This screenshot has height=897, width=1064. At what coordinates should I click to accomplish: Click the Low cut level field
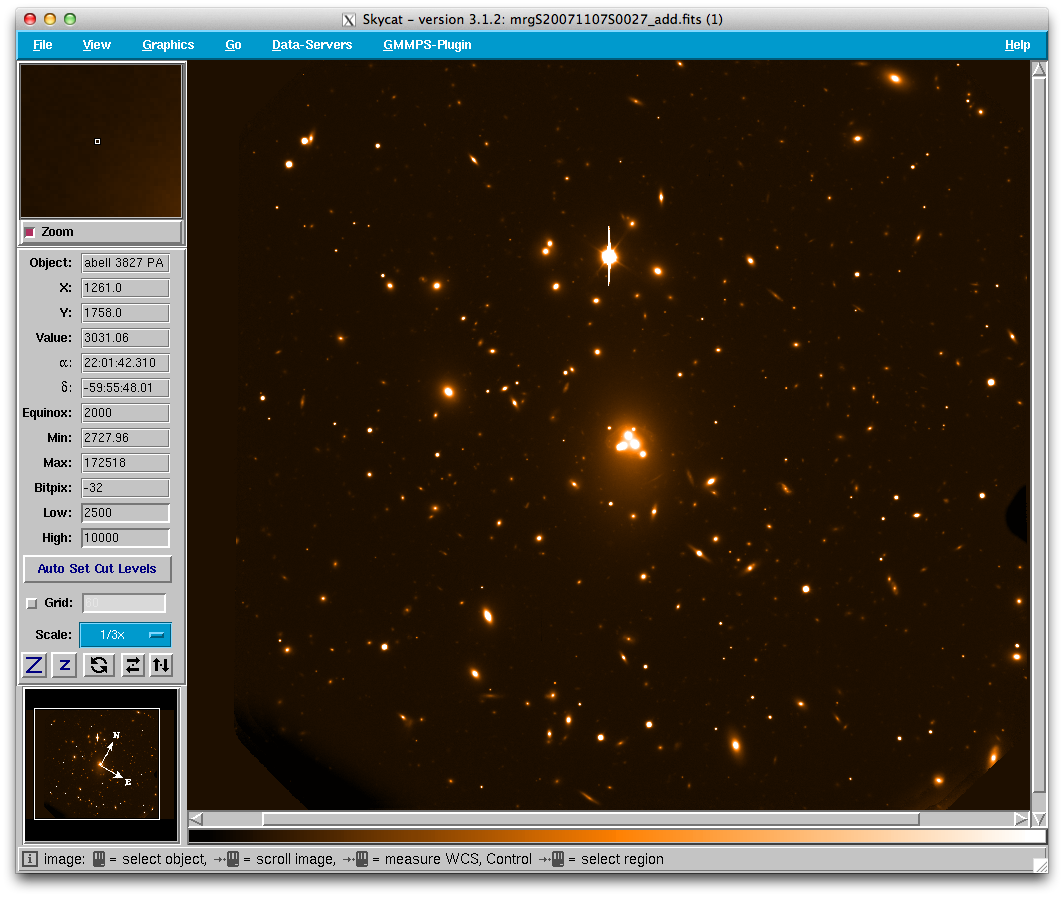(126, 513)
